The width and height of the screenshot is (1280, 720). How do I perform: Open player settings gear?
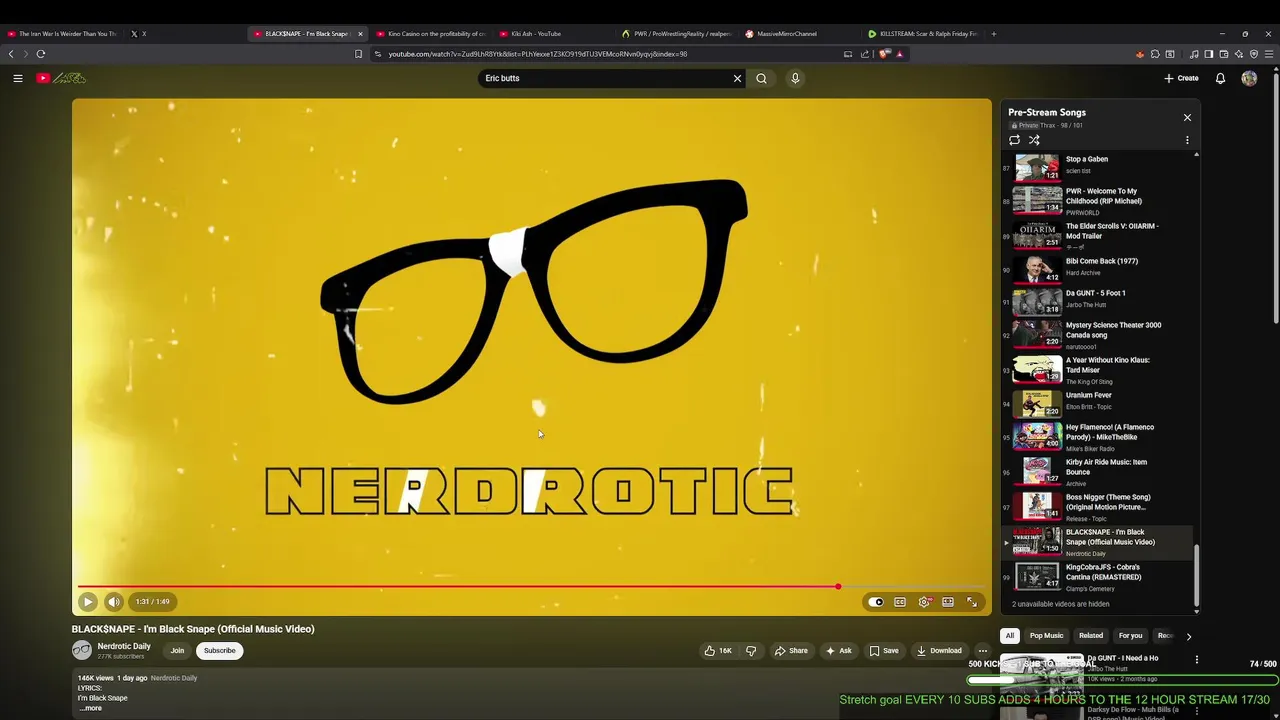point(924,602)
